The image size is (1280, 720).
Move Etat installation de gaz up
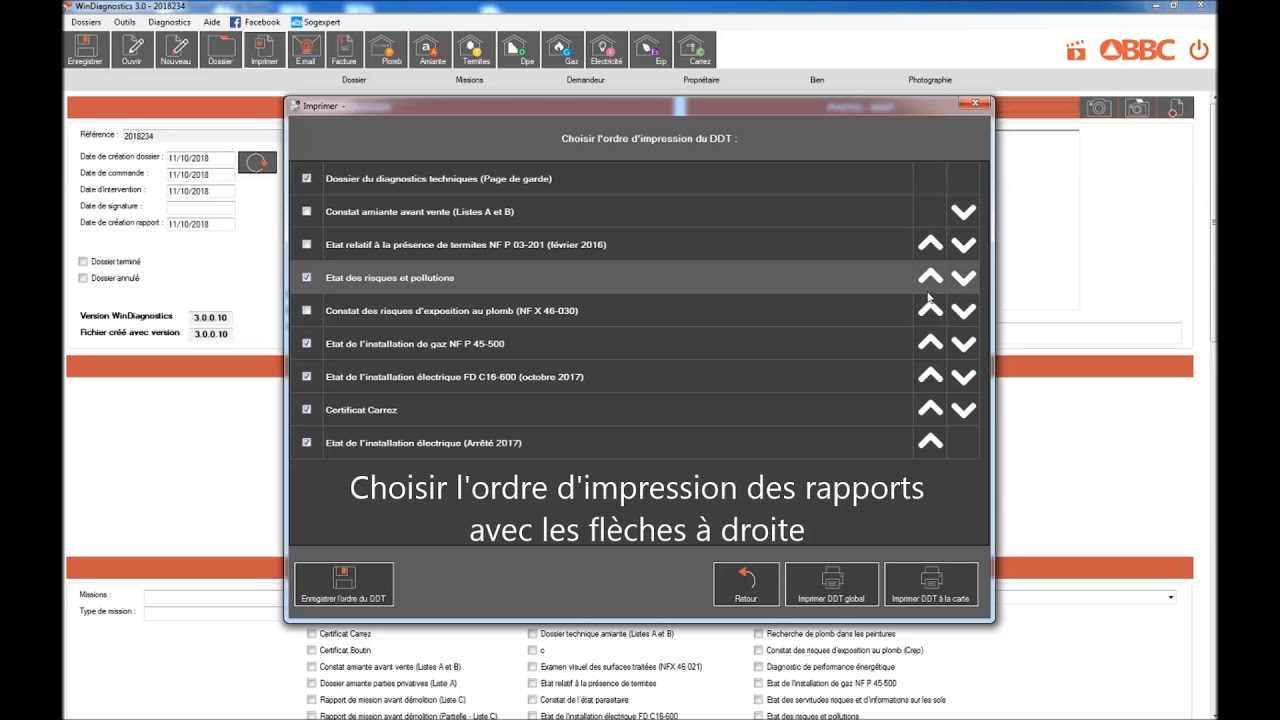pos(930,343)
